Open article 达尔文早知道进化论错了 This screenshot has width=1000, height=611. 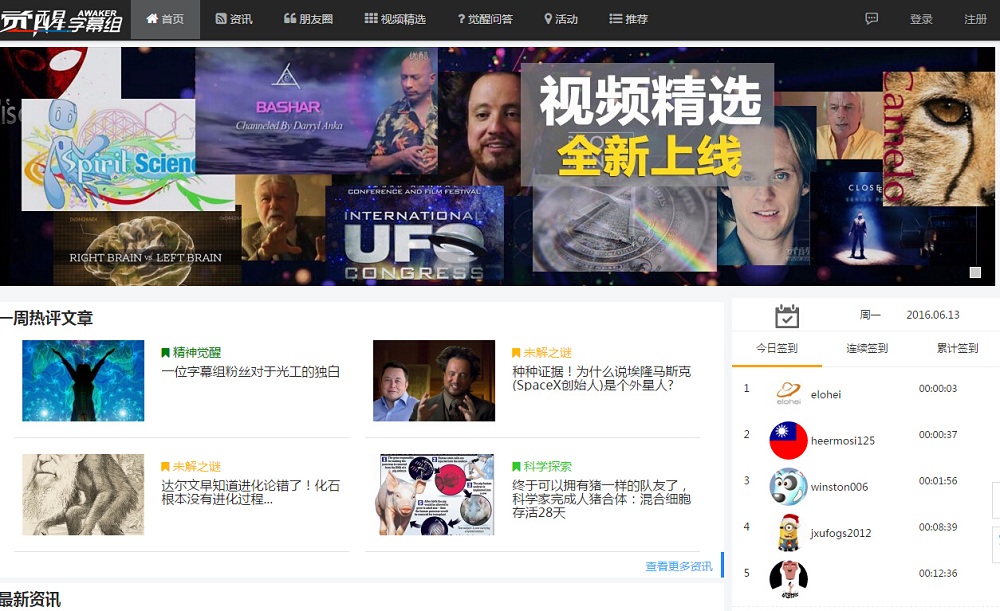(251, 492)
